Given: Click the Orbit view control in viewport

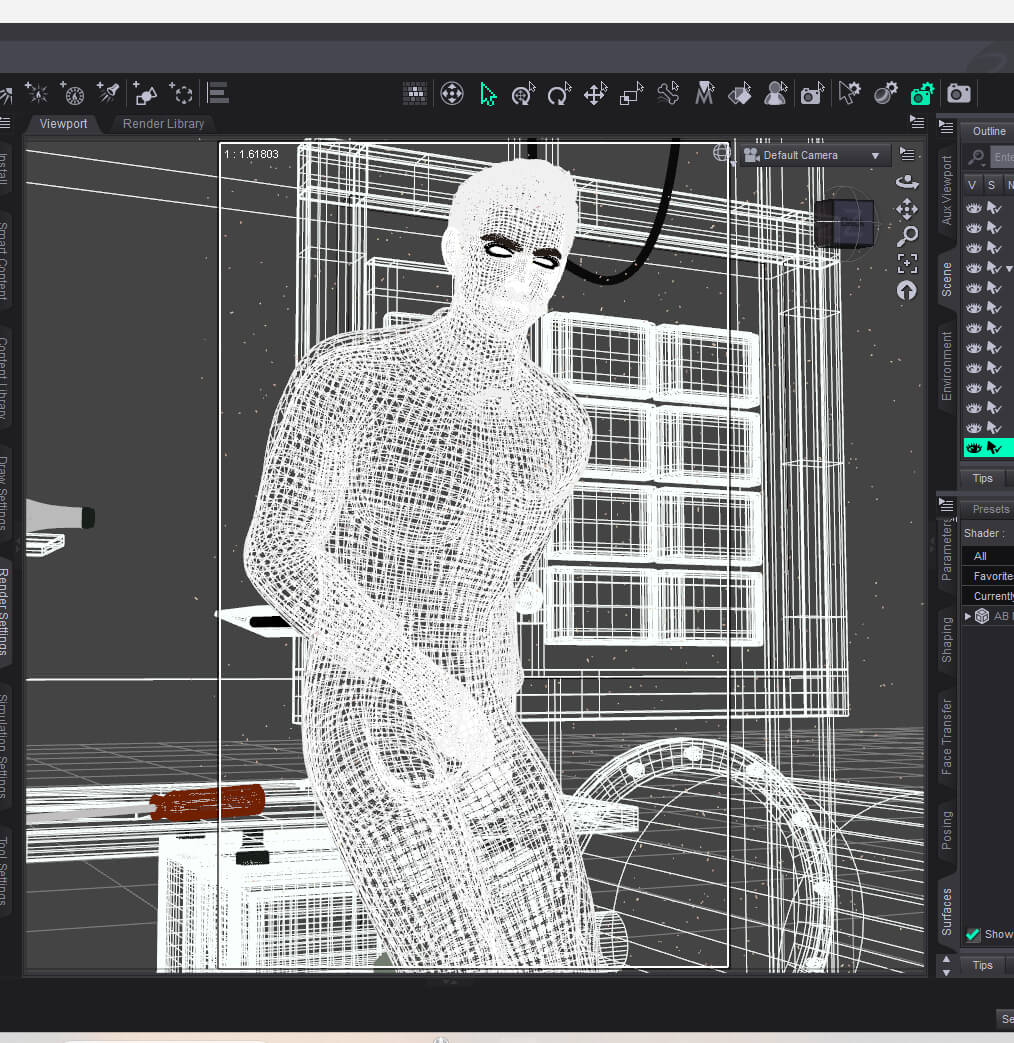Looking at the screenshot, I should point(907,182).
